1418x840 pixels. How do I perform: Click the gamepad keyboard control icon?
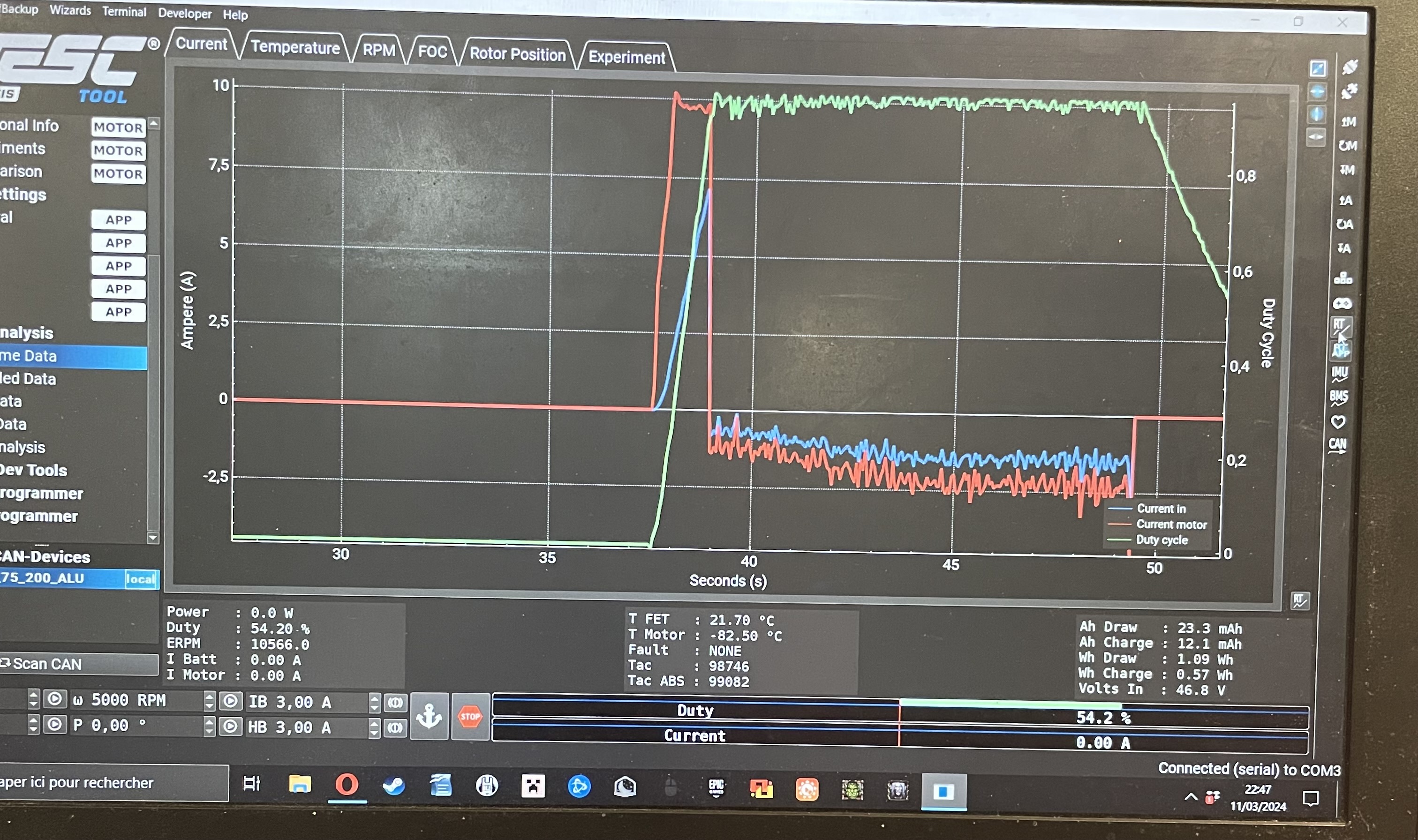tap(1343, 303)
